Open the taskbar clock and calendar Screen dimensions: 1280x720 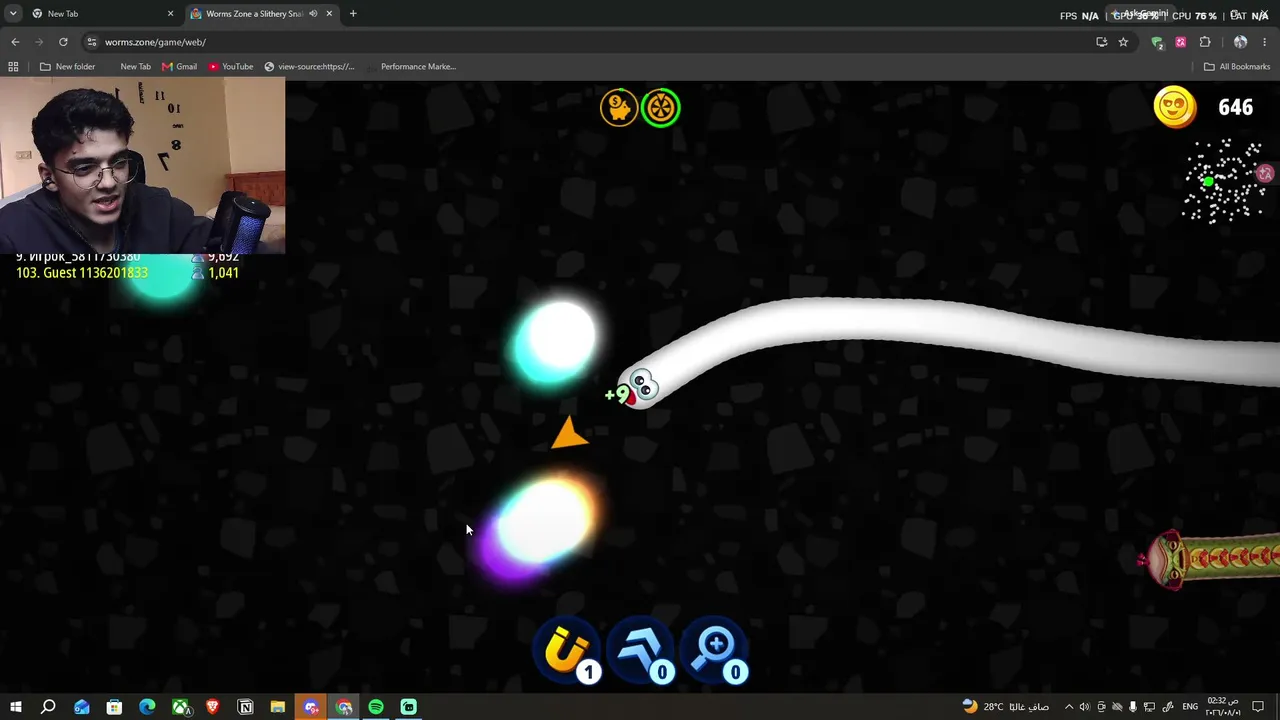pyautogui.click(x=1223, y=707)
